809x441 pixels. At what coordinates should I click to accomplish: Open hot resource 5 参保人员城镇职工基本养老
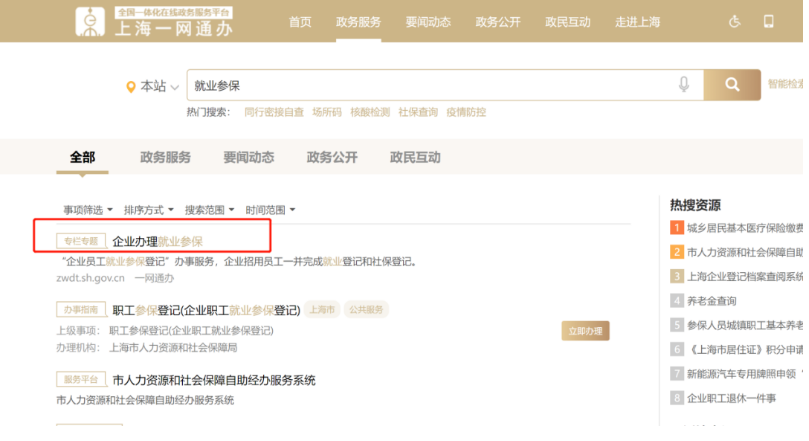click(x=737, y=325)
